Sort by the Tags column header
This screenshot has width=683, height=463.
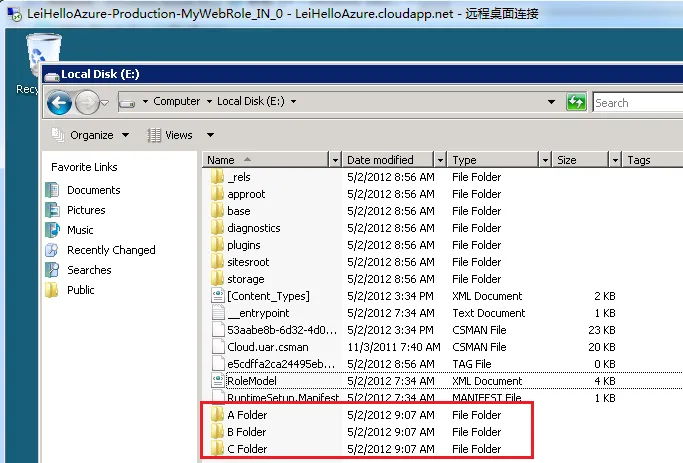click(652, 160)
